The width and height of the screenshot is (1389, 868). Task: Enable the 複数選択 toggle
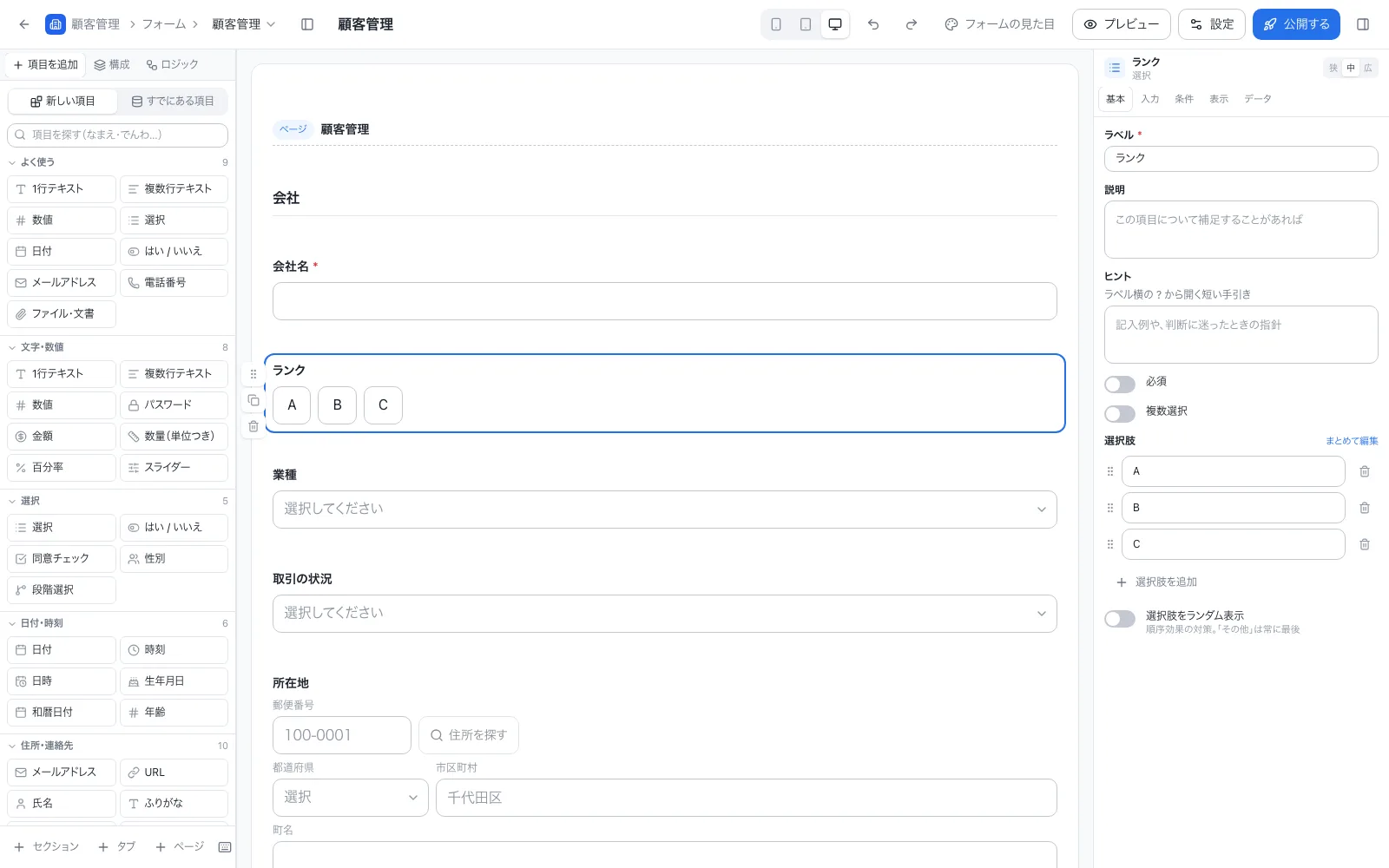[x=1120, y=413]
